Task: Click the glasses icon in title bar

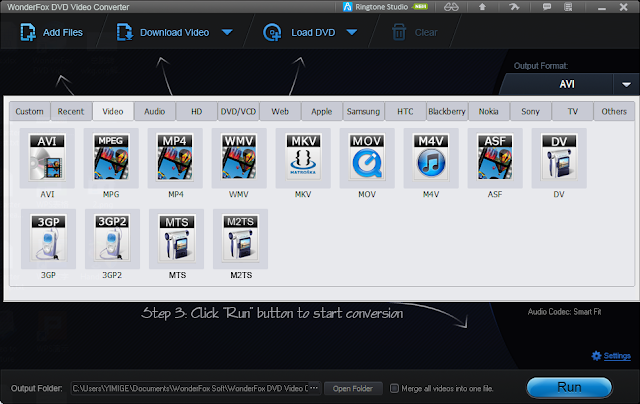Action: [x=451, y=7]
